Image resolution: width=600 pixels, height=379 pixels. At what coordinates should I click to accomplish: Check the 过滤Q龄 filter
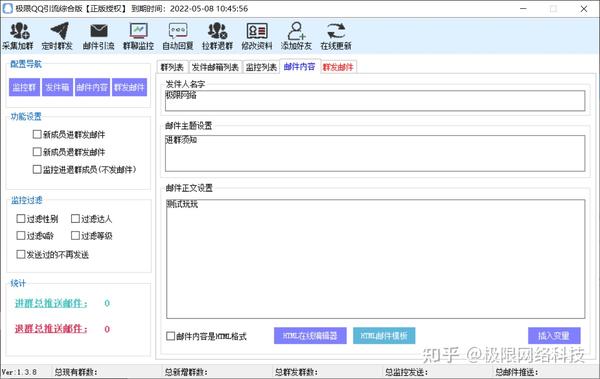point(21,235)
